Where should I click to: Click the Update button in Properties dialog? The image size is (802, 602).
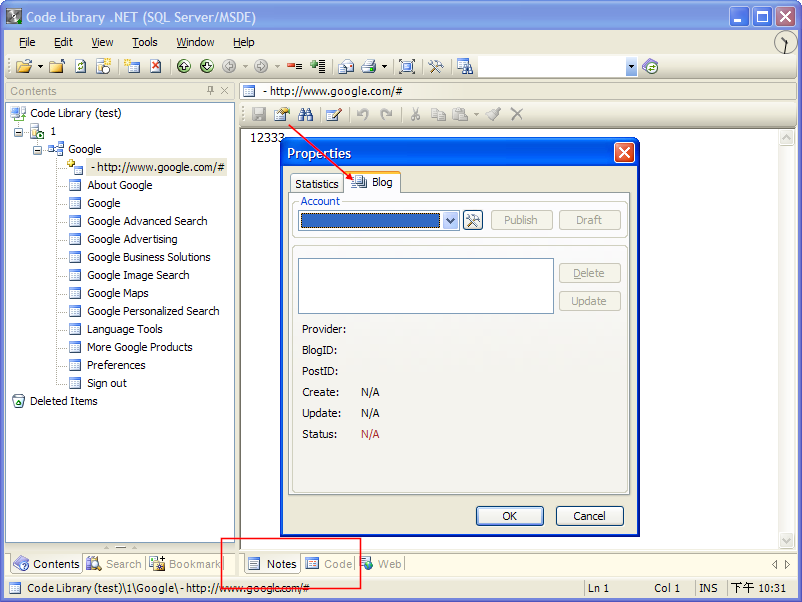589,301
